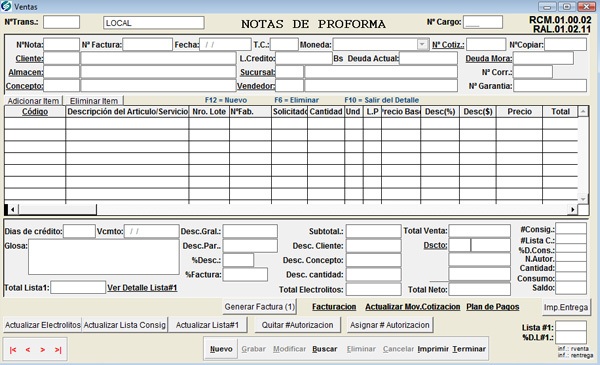Click the Dias de crédito field
The height and width of the screenshot is (365, 600).
(x=79, y=231)
